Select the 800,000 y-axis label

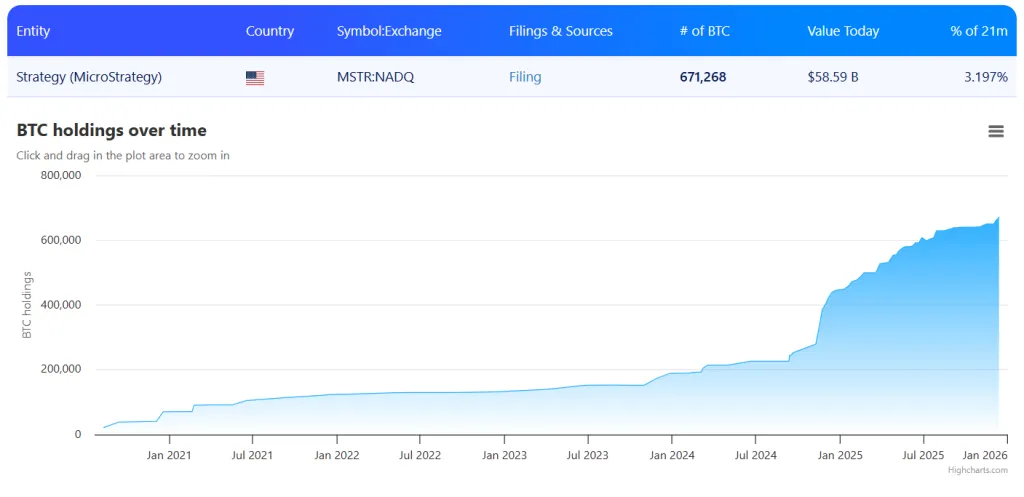pyautogui.click(x=59, y=175)
